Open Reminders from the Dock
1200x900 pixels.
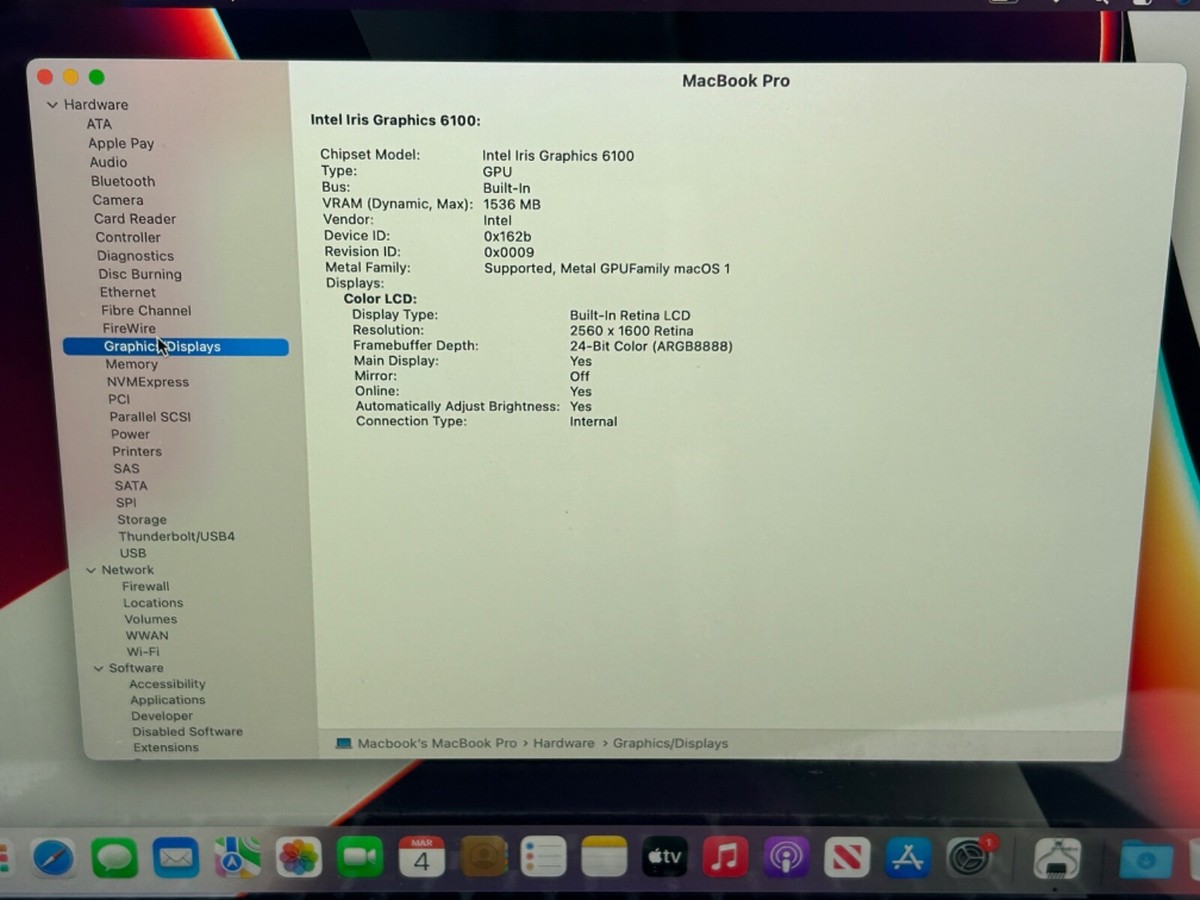[544, 858]
